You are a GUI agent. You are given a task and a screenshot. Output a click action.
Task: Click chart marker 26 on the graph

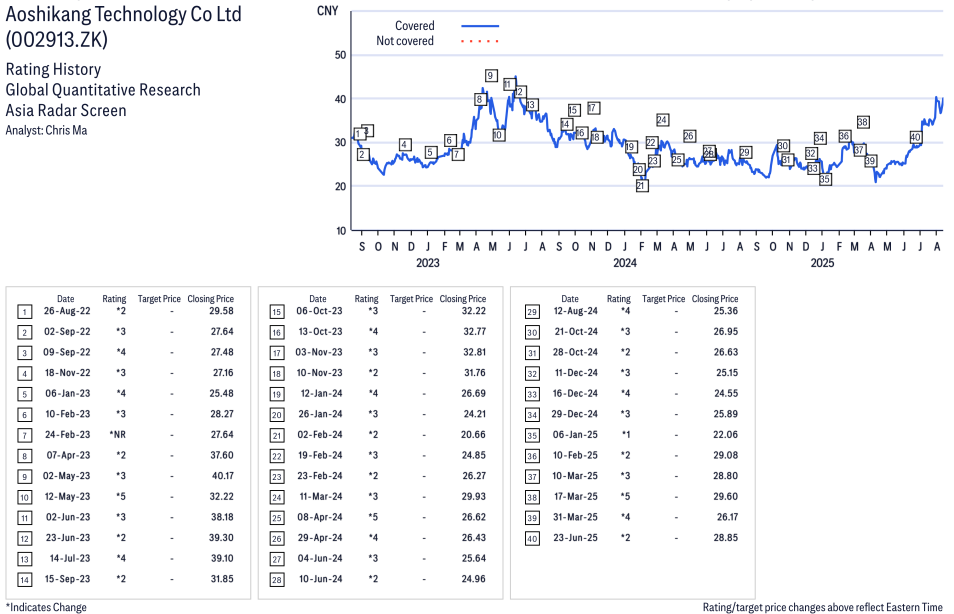click(x=689, y=136)
